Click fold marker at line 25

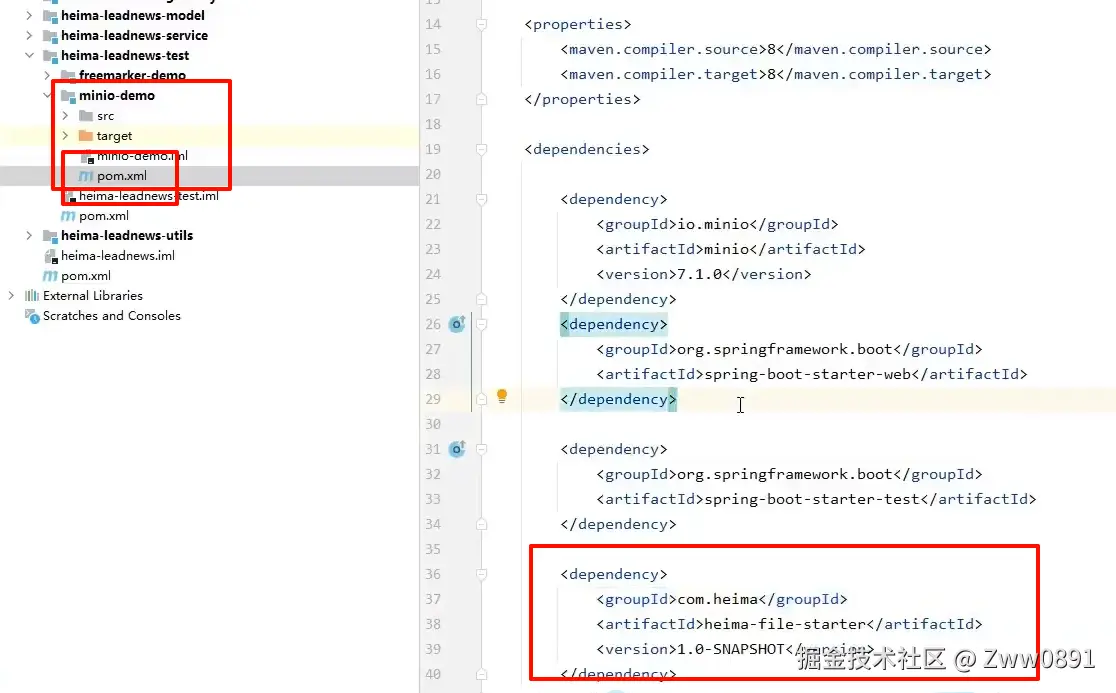tap(481, 299)
